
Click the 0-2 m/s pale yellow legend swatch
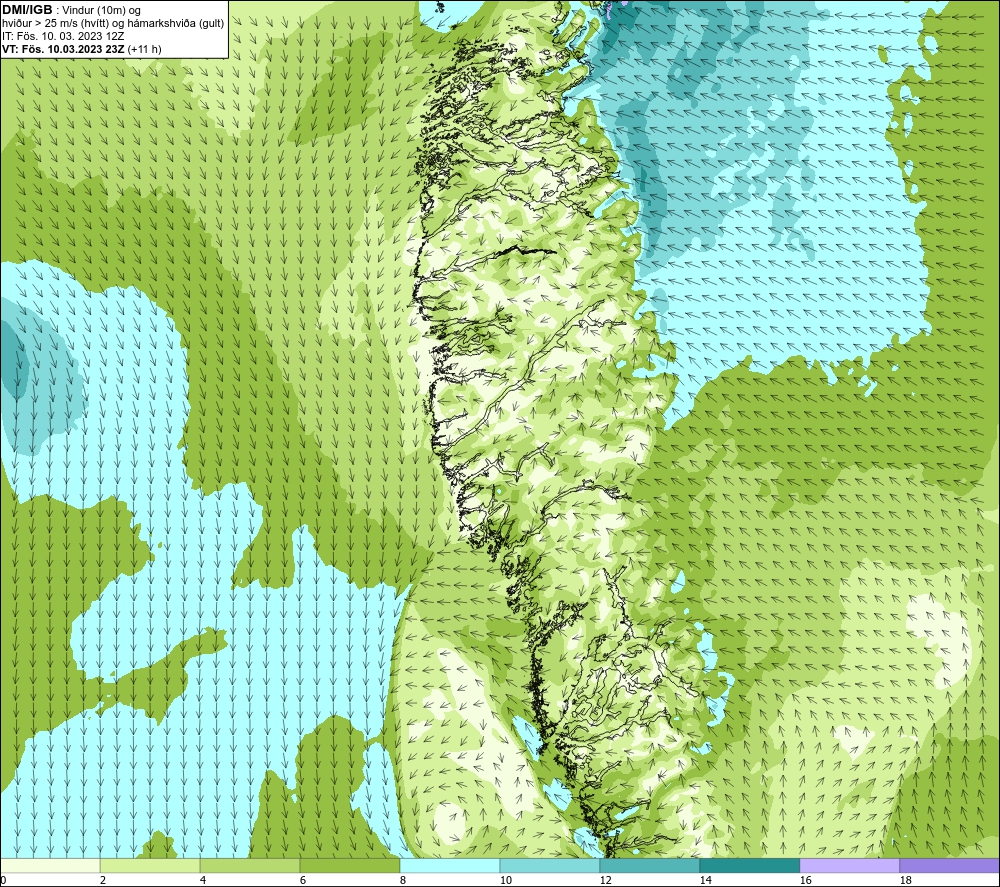[x=50, y=865]
